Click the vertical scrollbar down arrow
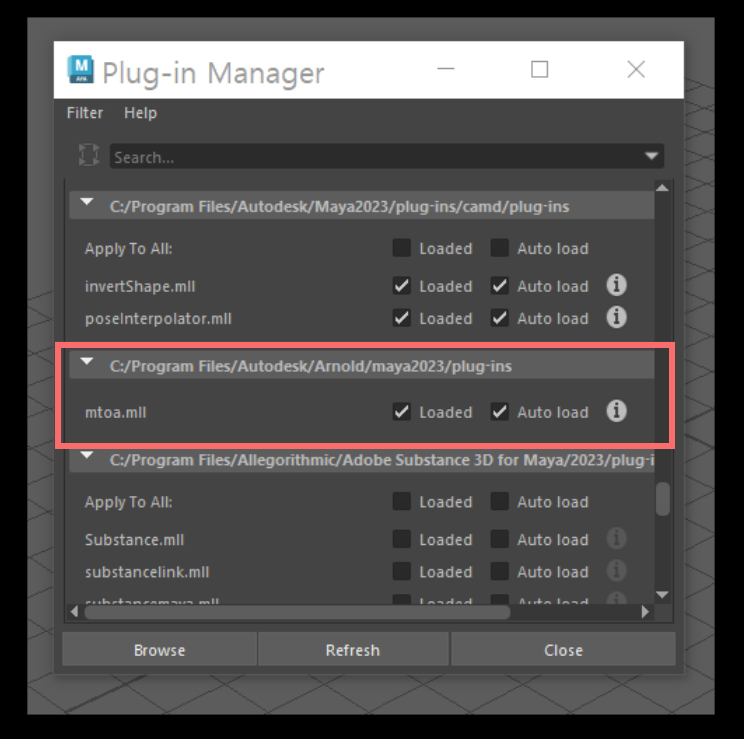 coord(662,595)
